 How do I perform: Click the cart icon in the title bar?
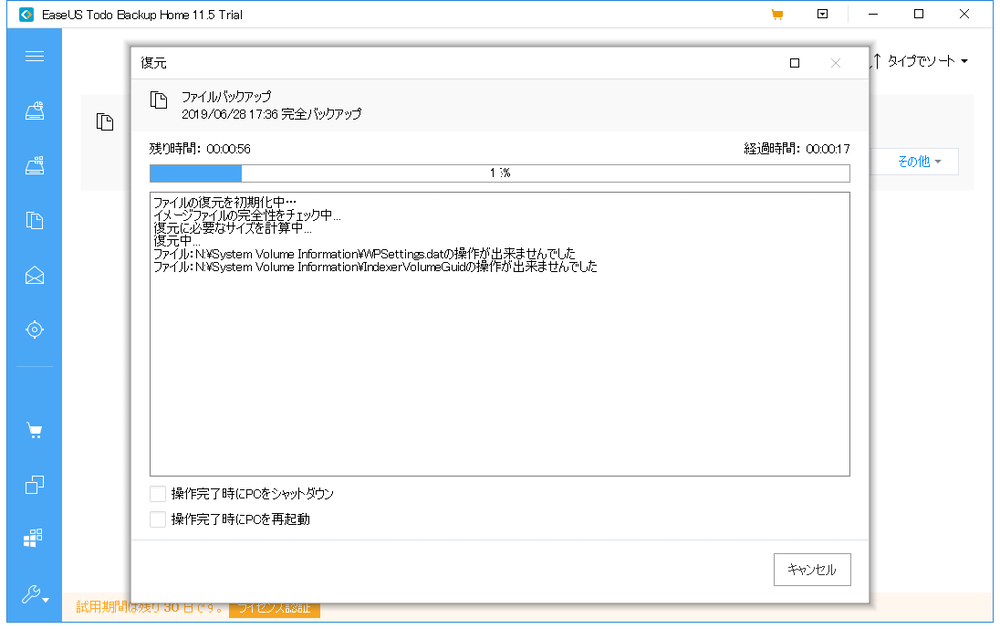tap(777, 15)
